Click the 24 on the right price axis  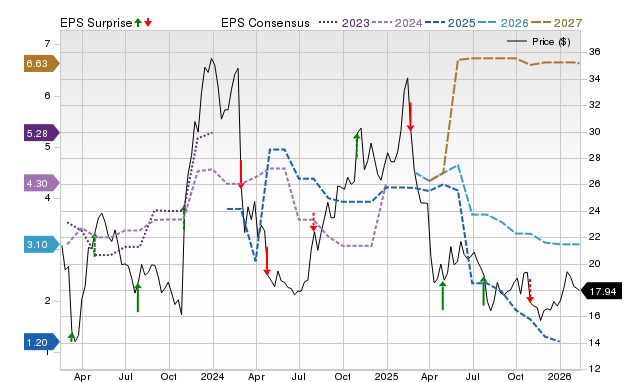(595, 211)
